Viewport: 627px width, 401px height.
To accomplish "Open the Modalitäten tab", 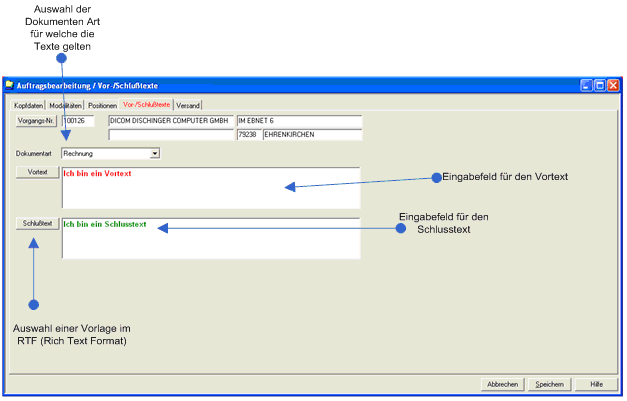I will [66, 106].
